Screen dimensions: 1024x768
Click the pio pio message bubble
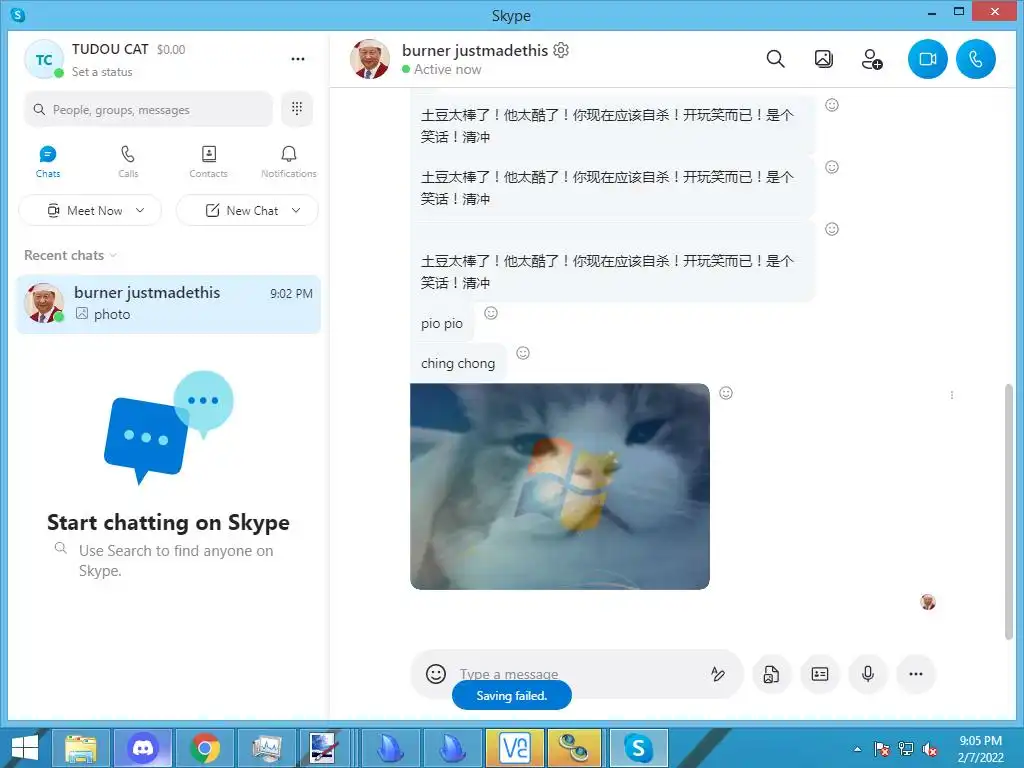click(x=441, y=323)
